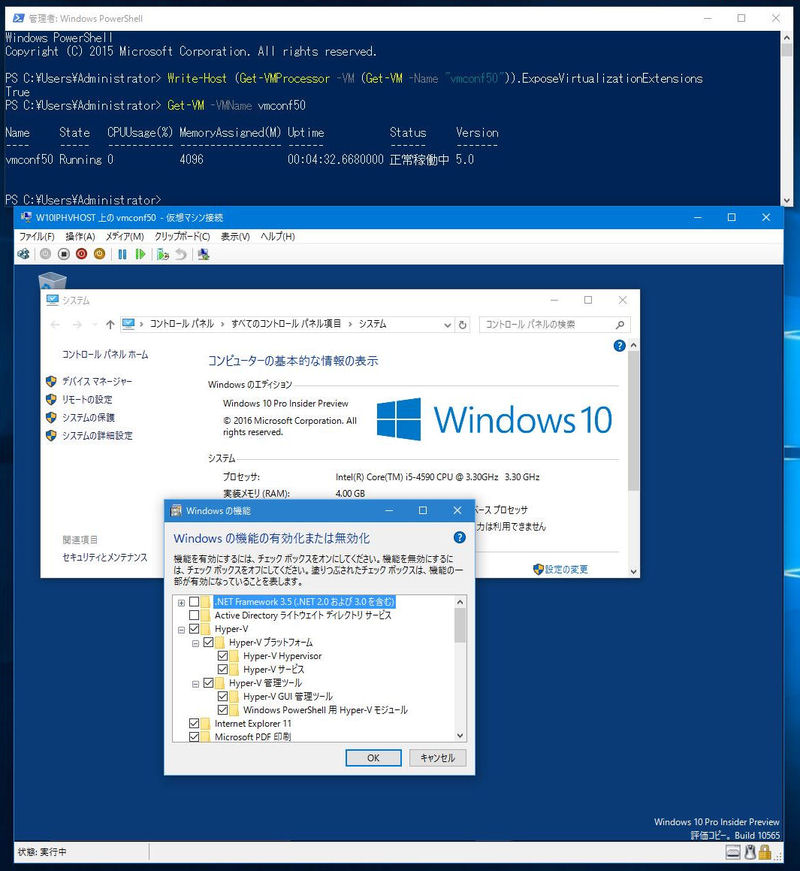Viewport: 800px width, 871px height.
Task: Open リモートの設定 link
Action: point(87,399)
